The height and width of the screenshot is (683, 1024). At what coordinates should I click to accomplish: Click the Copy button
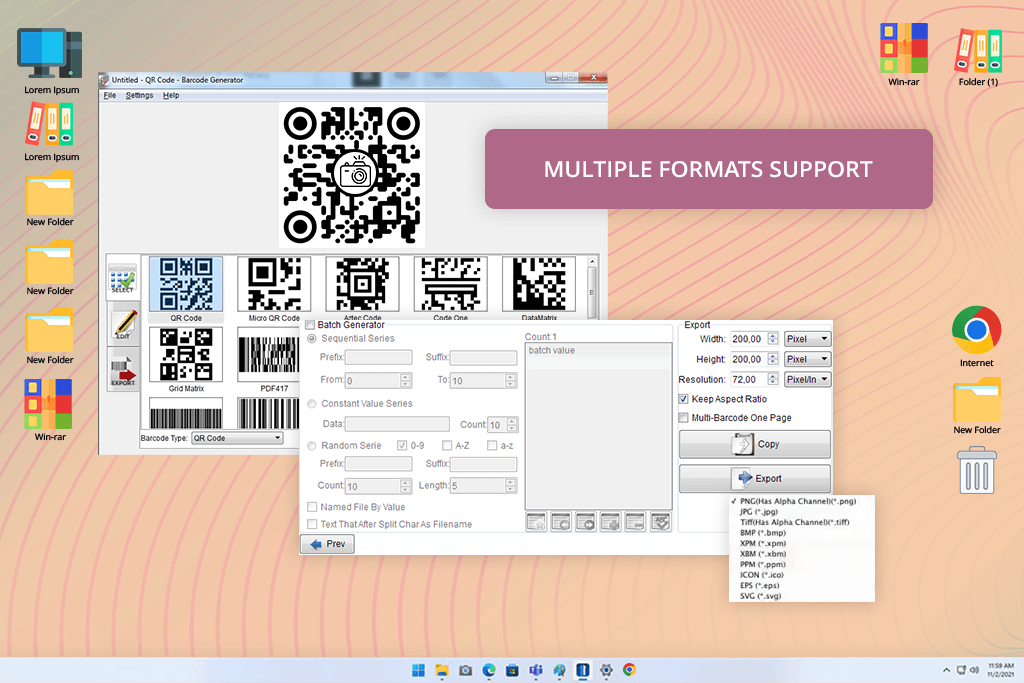(x=755, y=444)
